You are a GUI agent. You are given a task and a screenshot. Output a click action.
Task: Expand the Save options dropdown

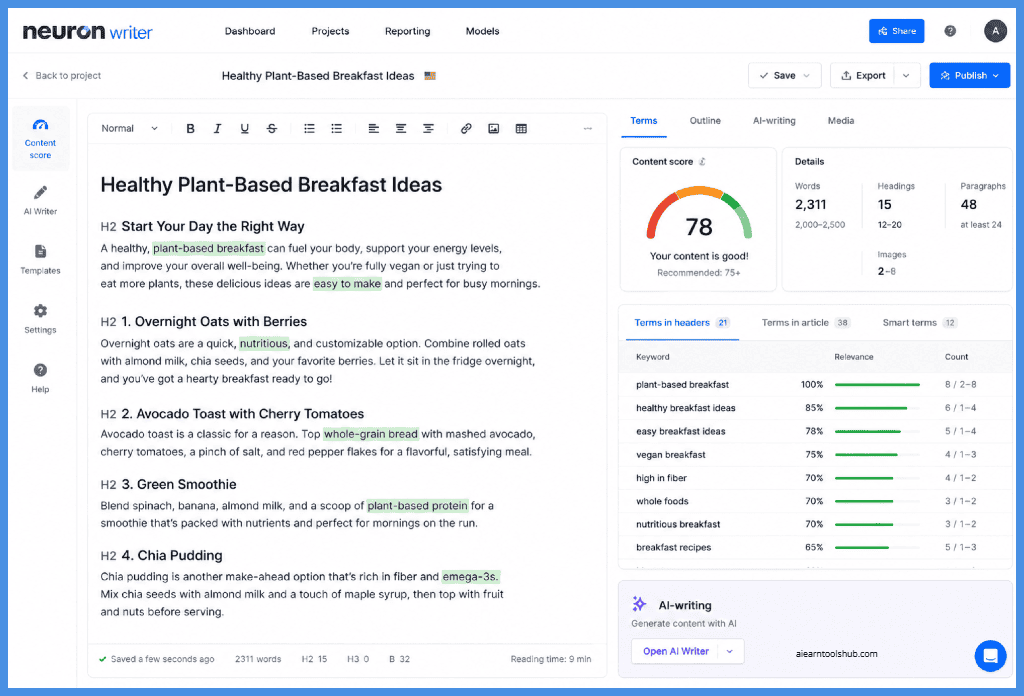[x=807, y=76]
